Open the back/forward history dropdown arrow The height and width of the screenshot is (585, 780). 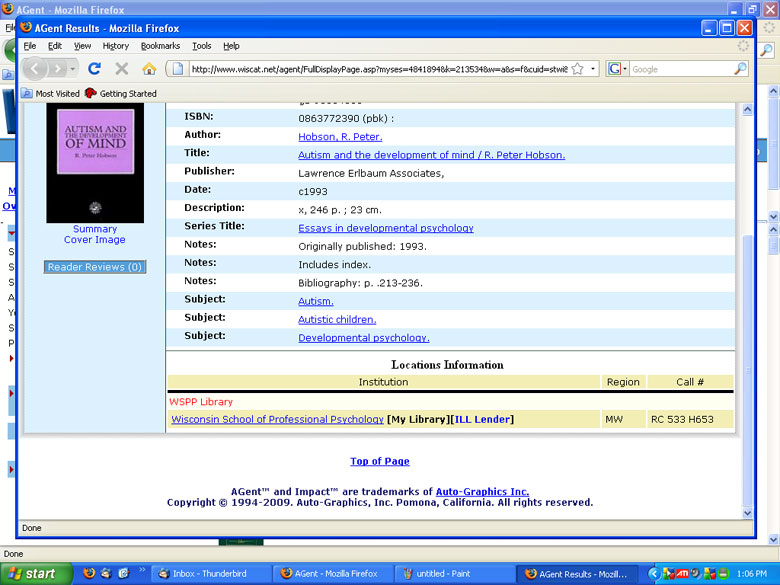coord(73,69)
